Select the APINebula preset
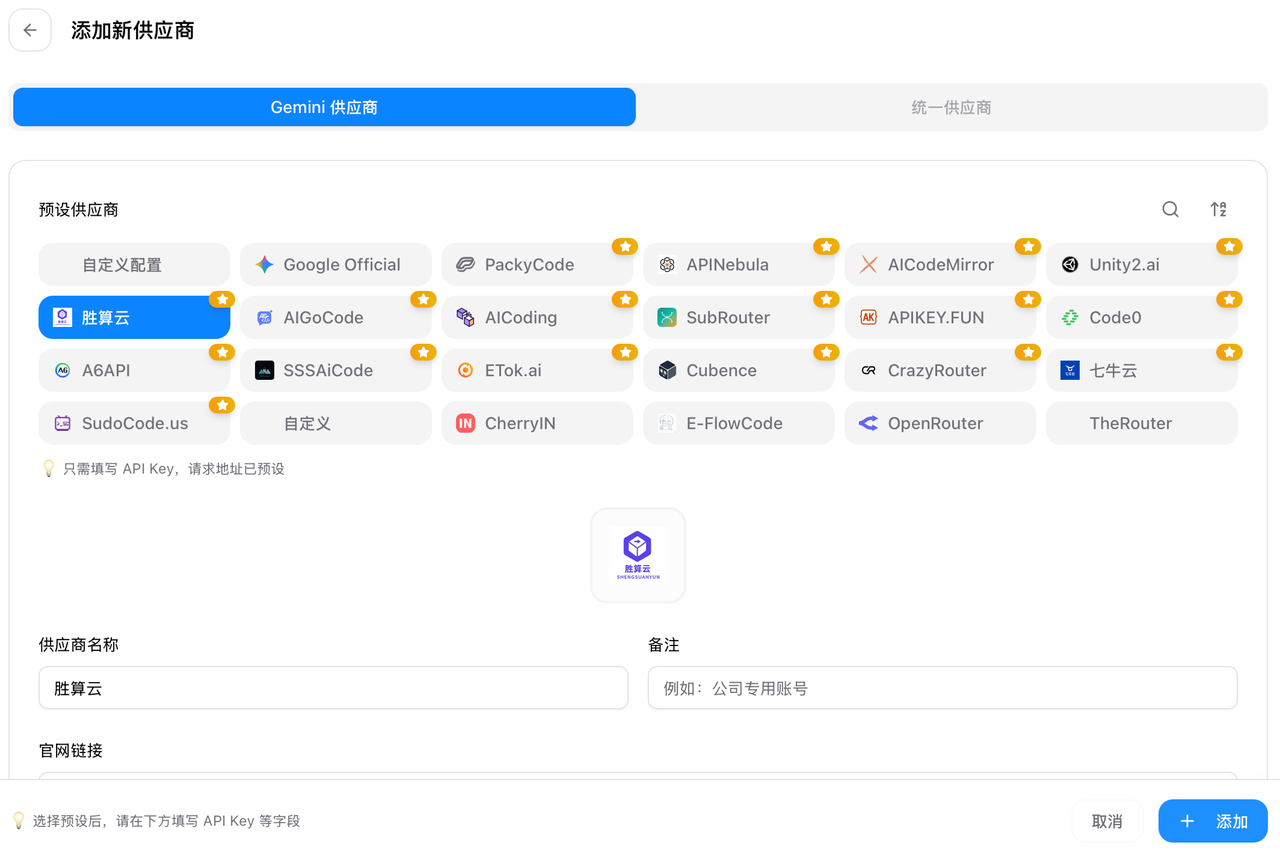This screenshot has width=1280, height=851. click(x=739, y=265)
